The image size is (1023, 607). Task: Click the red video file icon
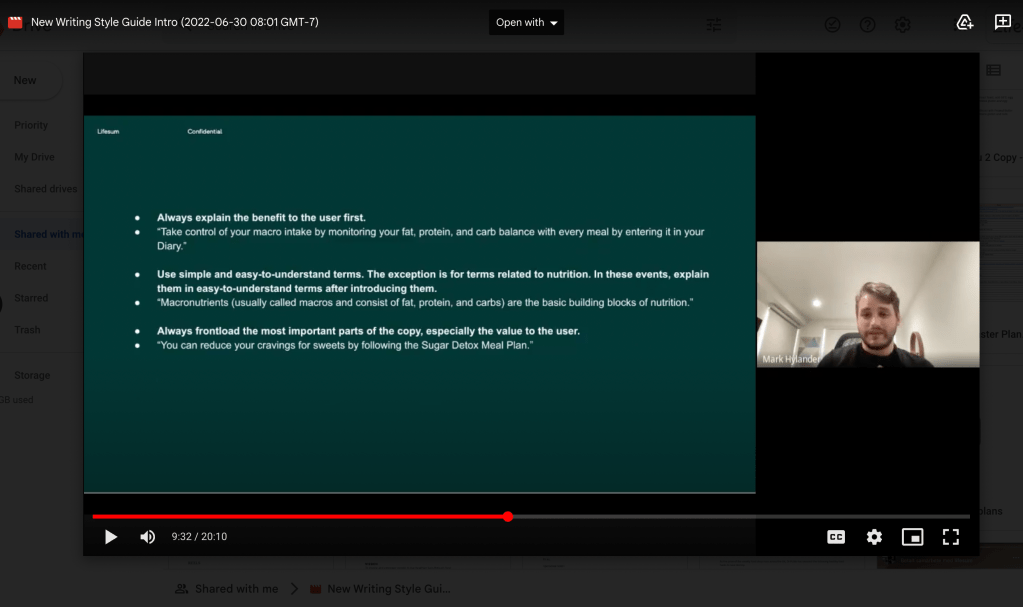point(15,22)
